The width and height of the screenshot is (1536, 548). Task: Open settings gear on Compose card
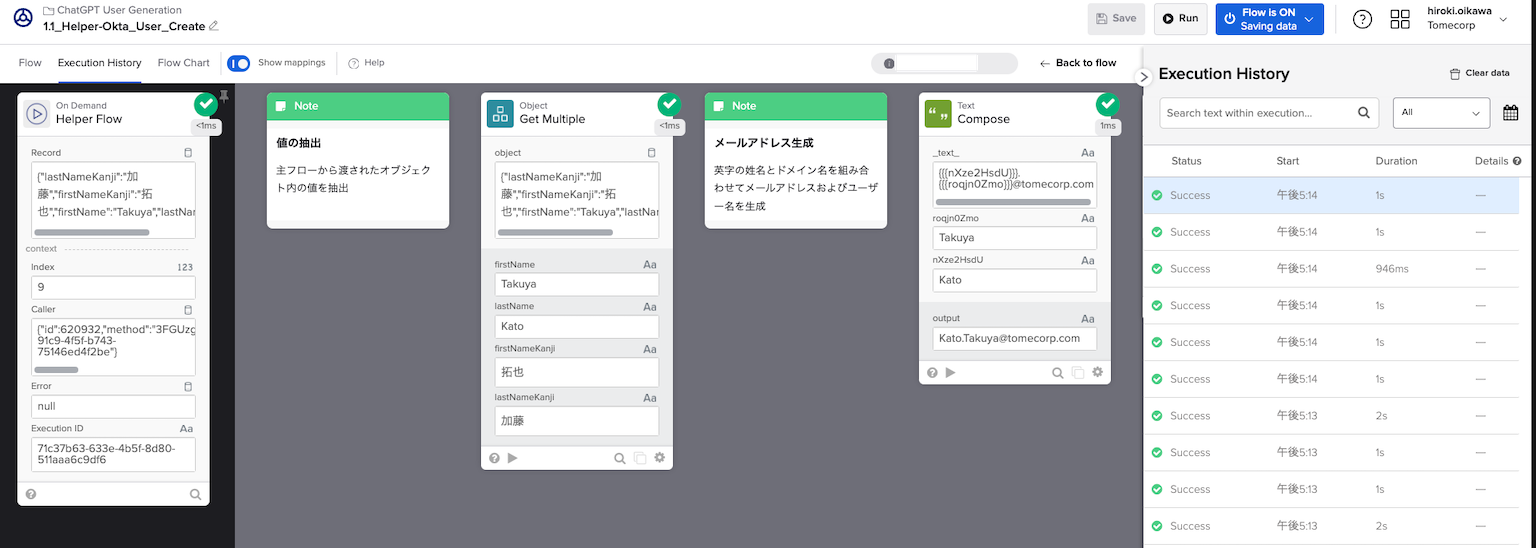(1097, 372)
